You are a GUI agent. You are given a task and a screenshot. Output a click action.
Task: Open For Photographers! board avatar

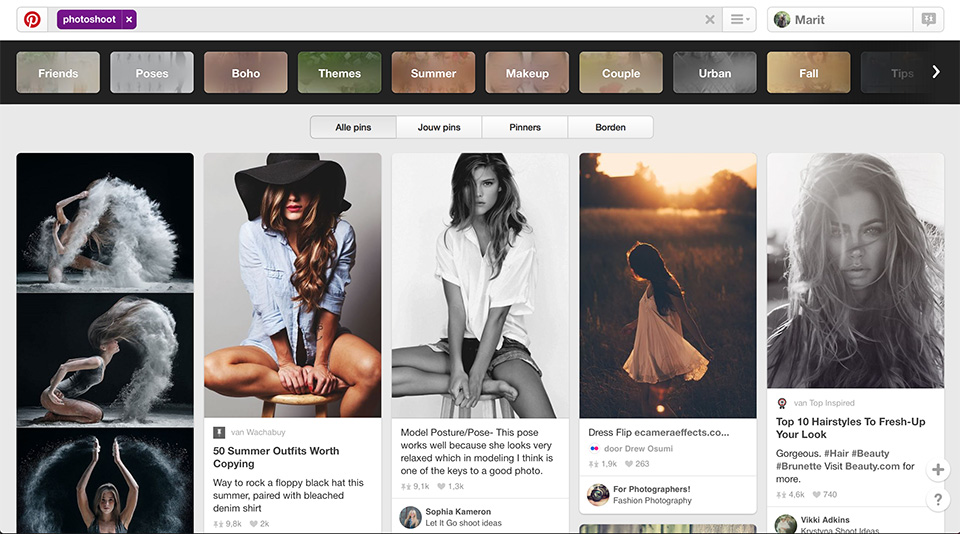598,495
